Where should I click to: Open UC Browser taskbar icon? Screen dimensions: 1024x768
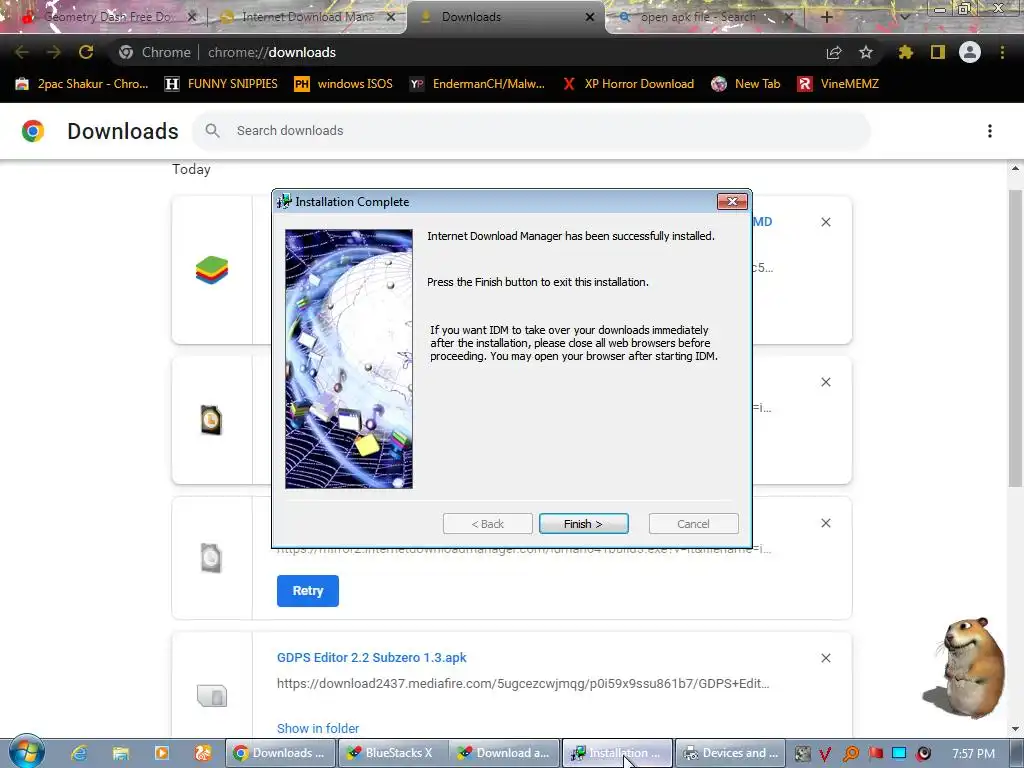(x=202, y=753)
